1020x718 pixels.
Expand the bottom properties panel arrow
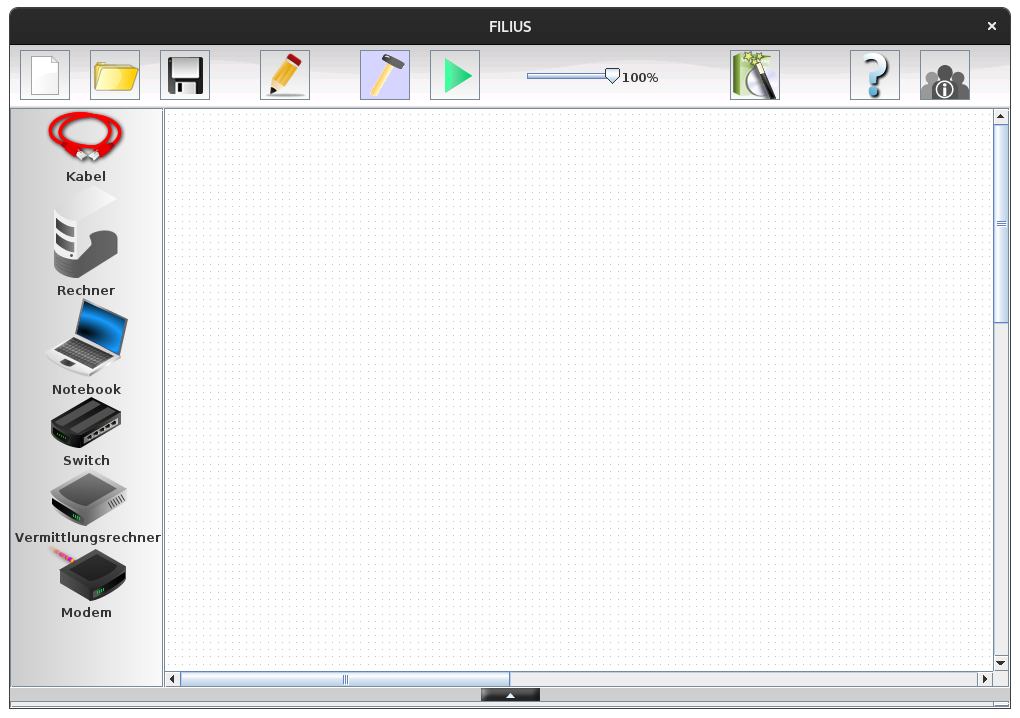[x=511, y=695]
